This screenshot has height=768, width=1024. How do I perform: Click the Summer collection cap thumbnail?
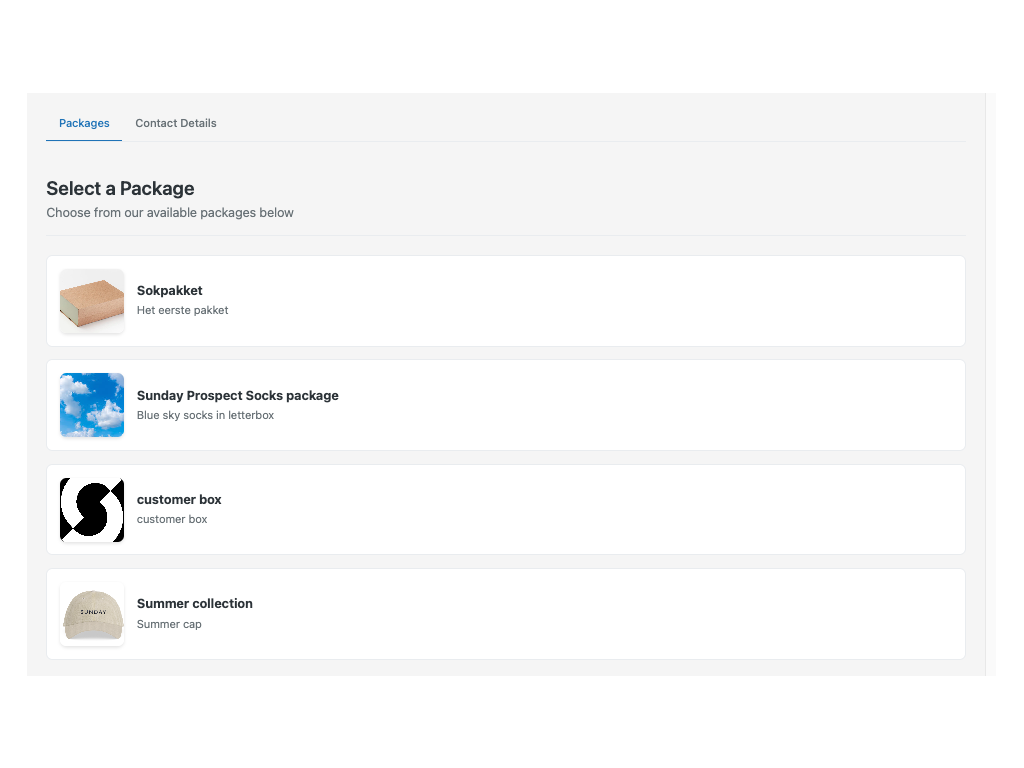tap(91, 613)
